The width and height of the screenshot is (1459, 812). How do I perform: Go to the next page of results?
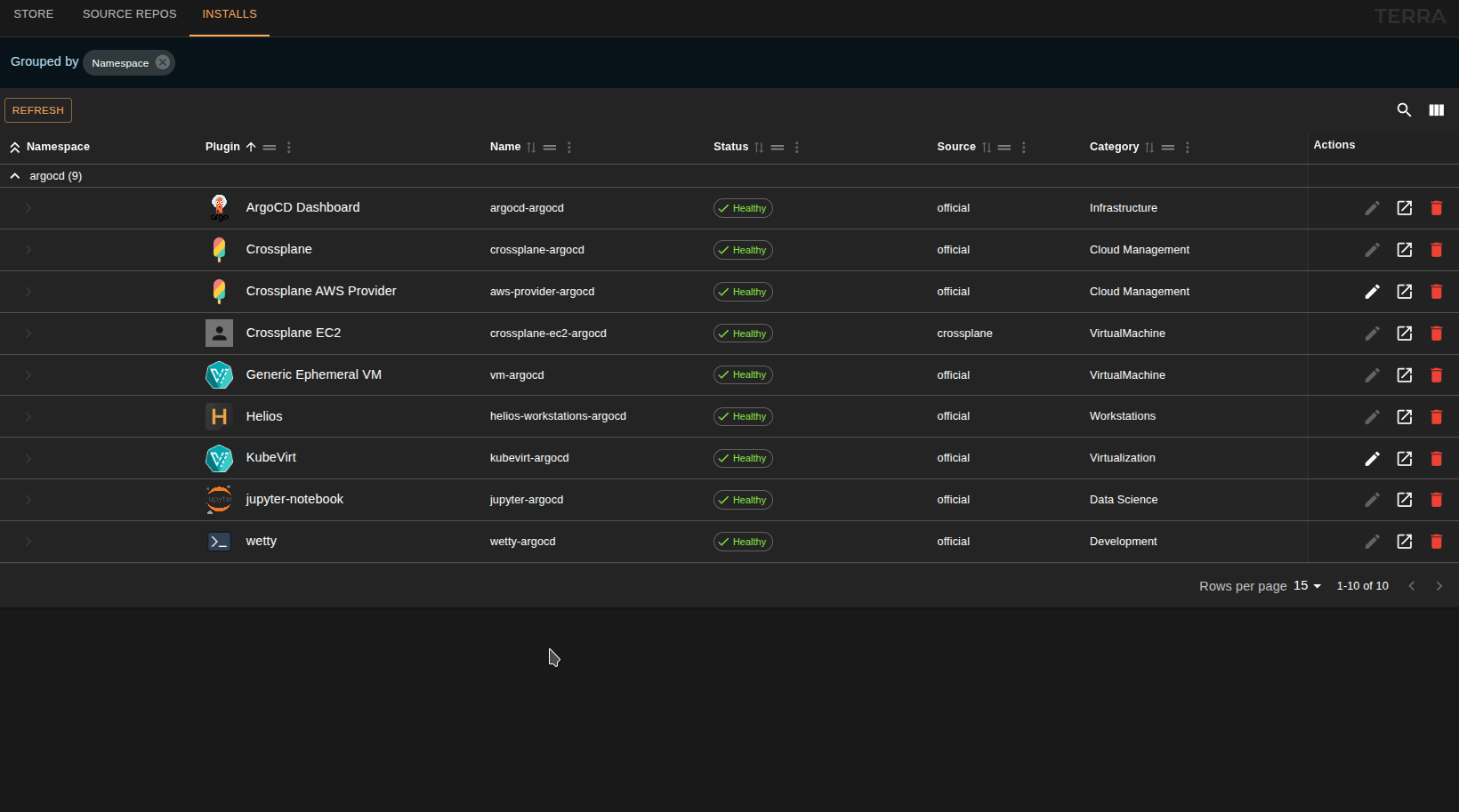(x=1439, y=586)
